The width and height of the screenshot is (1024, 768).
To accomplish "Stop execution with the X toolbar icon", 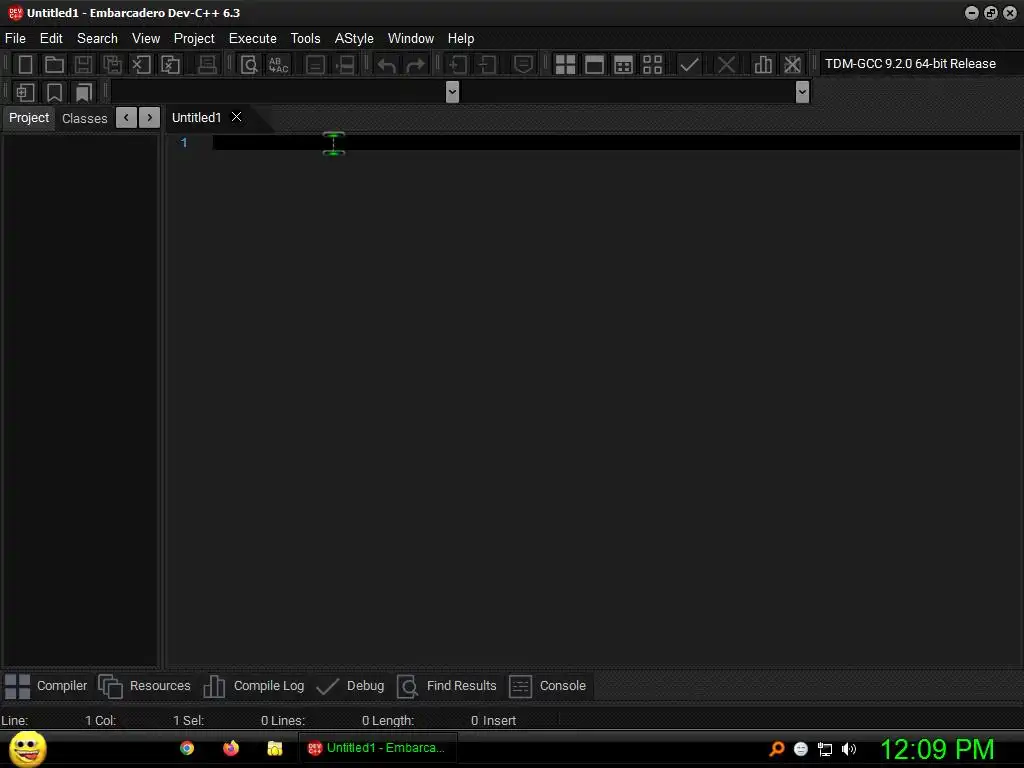I will pyautogui.click(x=726, y=64).
